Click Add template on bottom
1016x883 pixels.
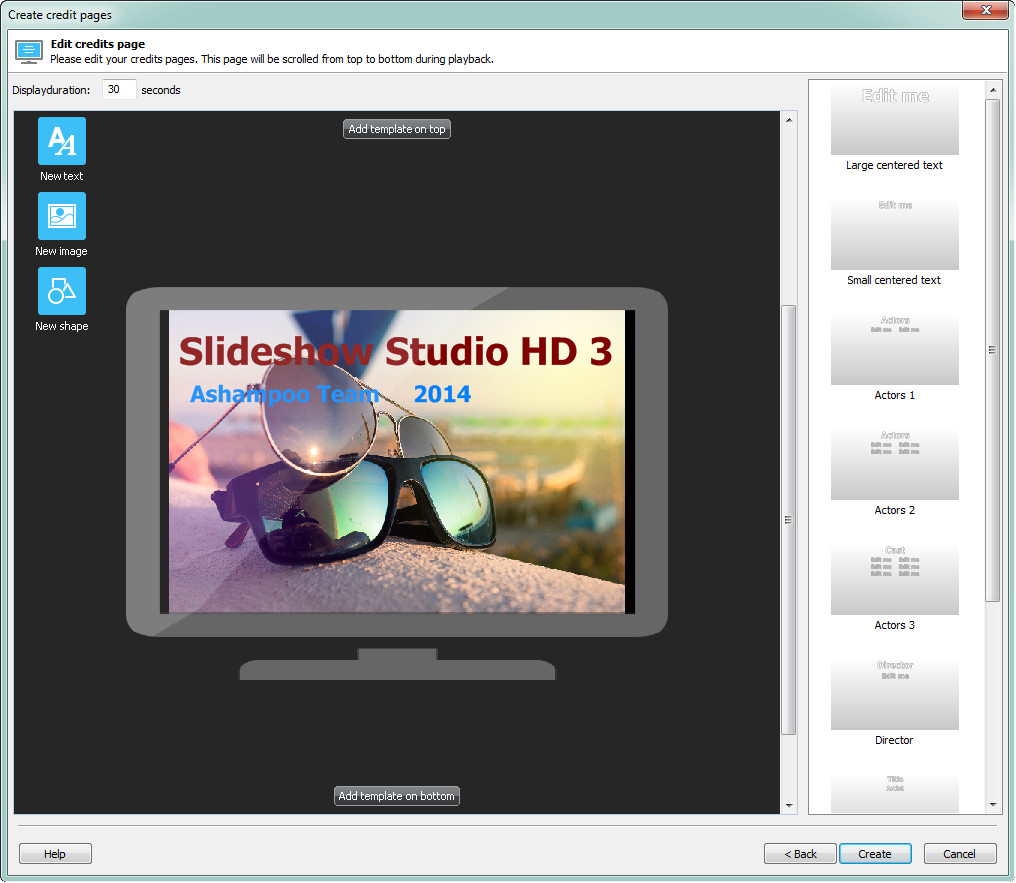[396, 796]
